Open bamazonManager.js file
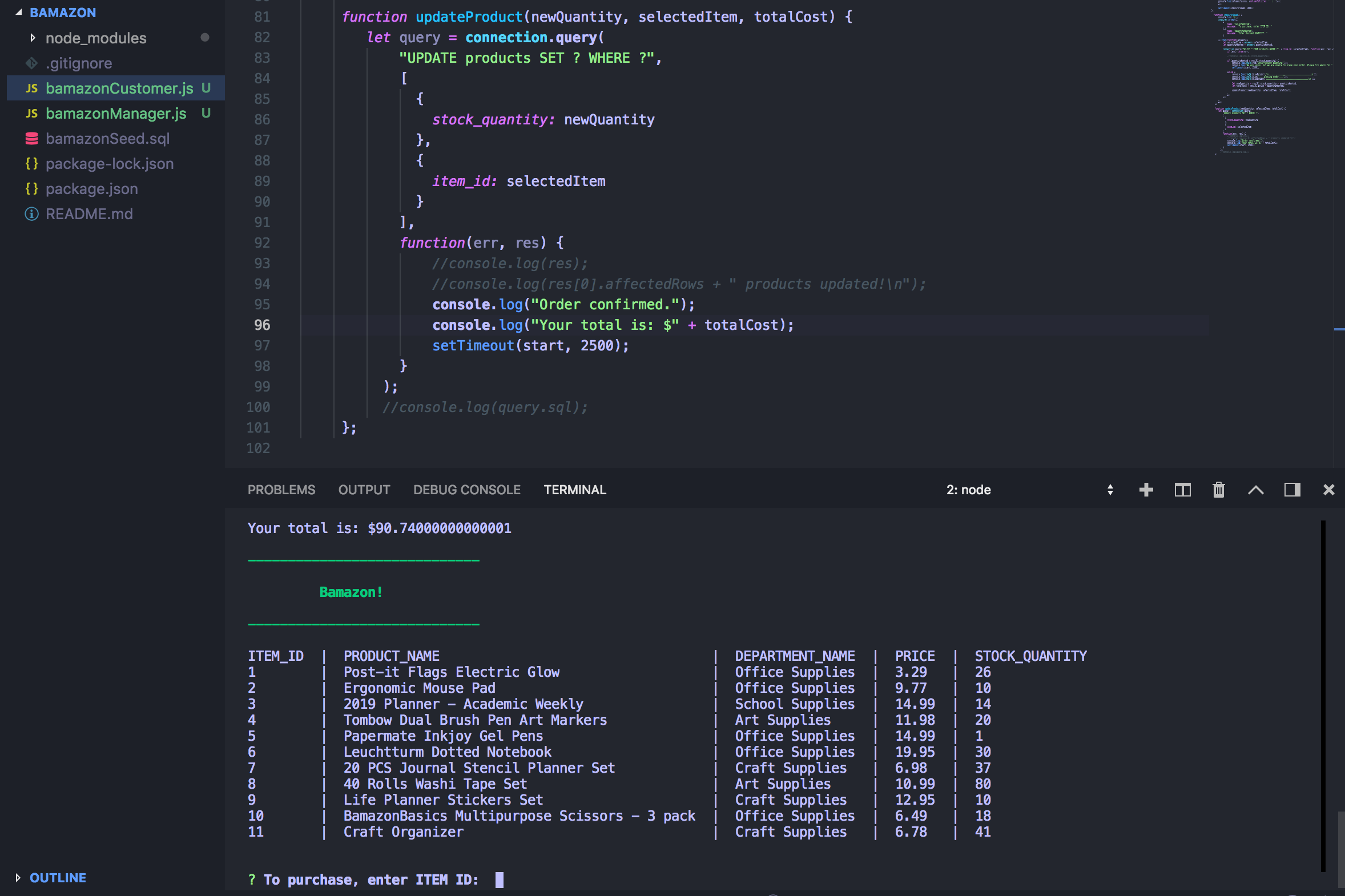Screen dimensions: 1345x896 [116, 113]
